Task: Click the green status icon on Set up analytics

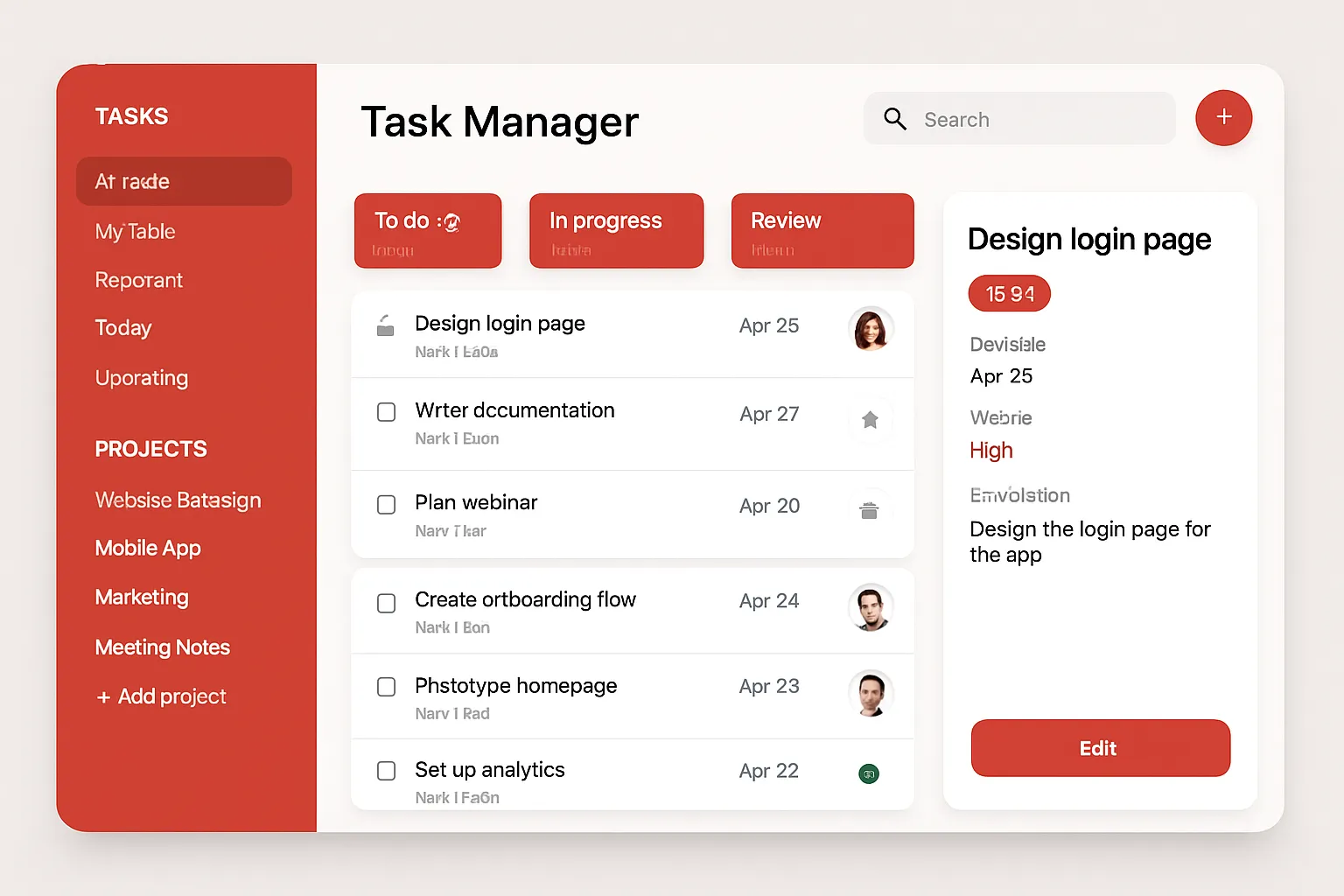Action: coord(868,773)
